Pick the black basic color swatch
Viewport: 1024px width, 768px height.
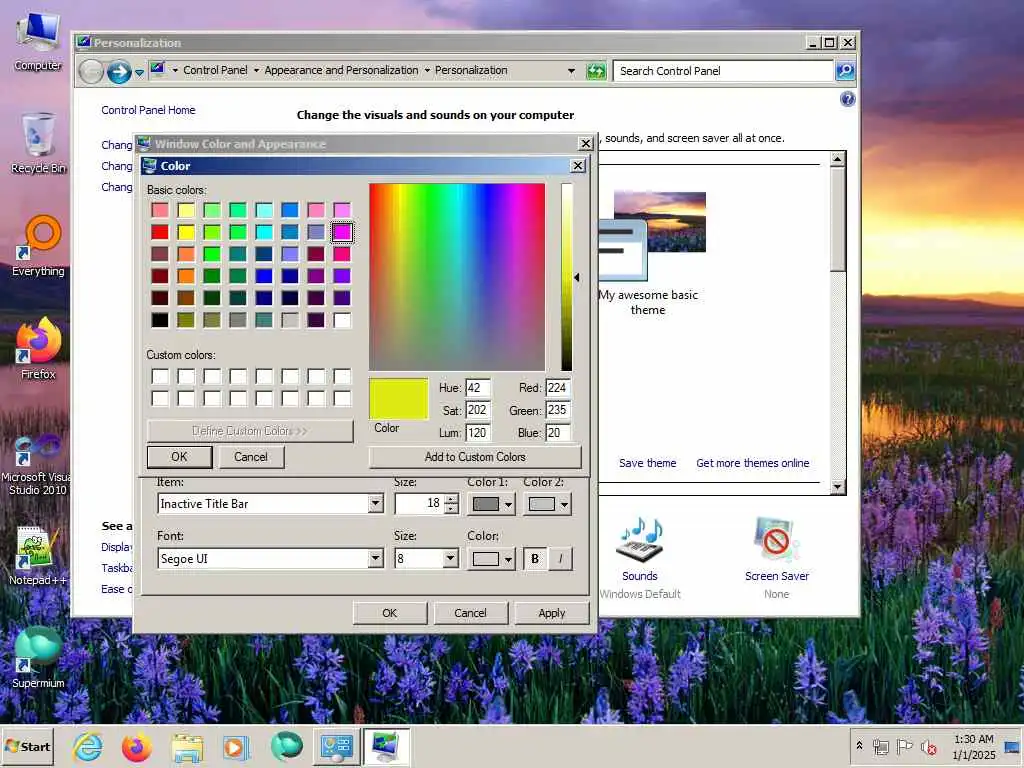pyautogui.click(x=160, y=320)
